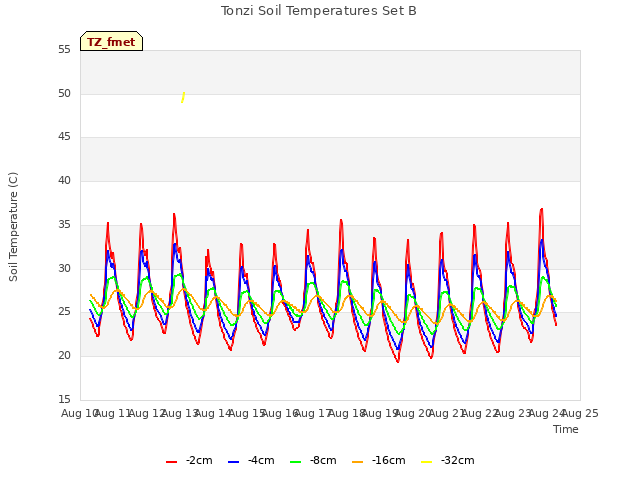
Task: Toggle the -4cm series in legend
Action: 251,461
